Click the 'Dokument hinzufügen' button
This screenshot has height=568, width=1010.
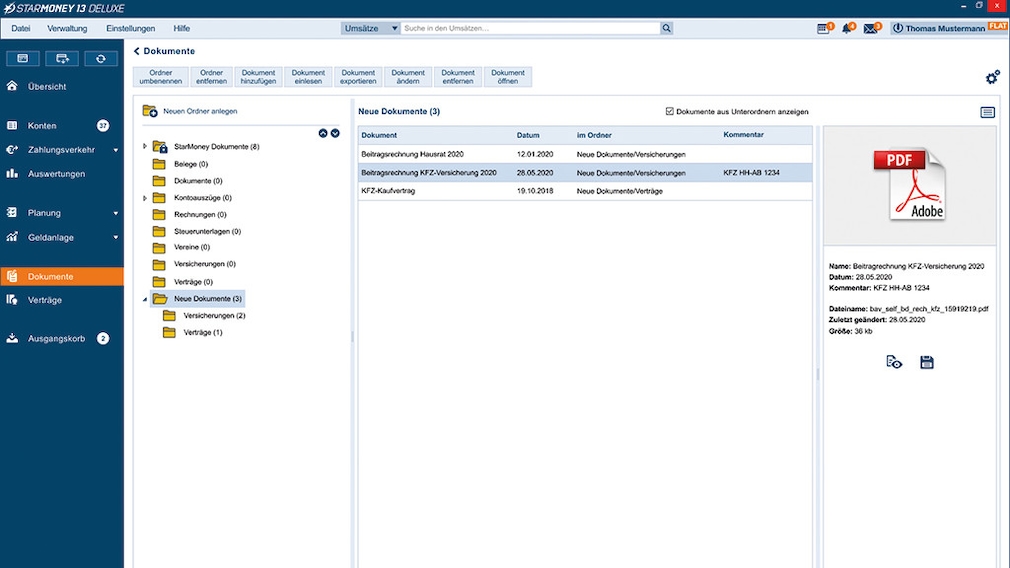click(x=258, y=77)
